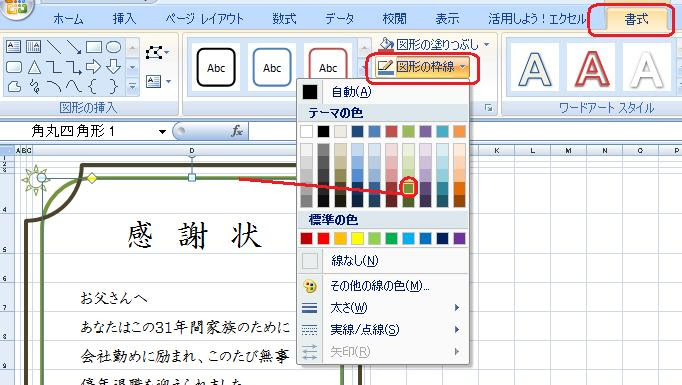Select the vertical text box shape icon

33,47
